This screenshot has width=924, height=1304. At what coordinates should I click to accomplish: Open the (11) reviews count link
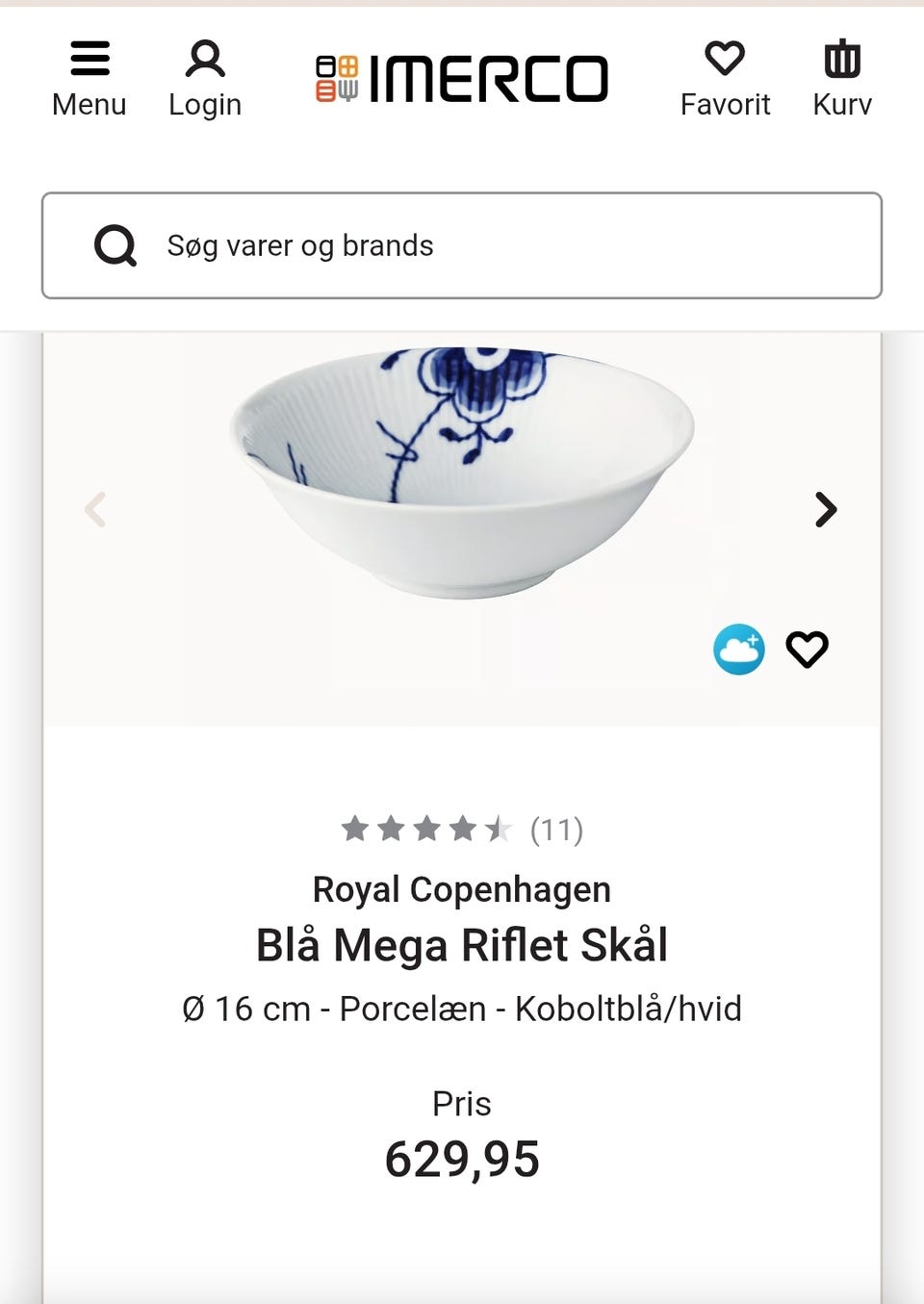point(556,829)
